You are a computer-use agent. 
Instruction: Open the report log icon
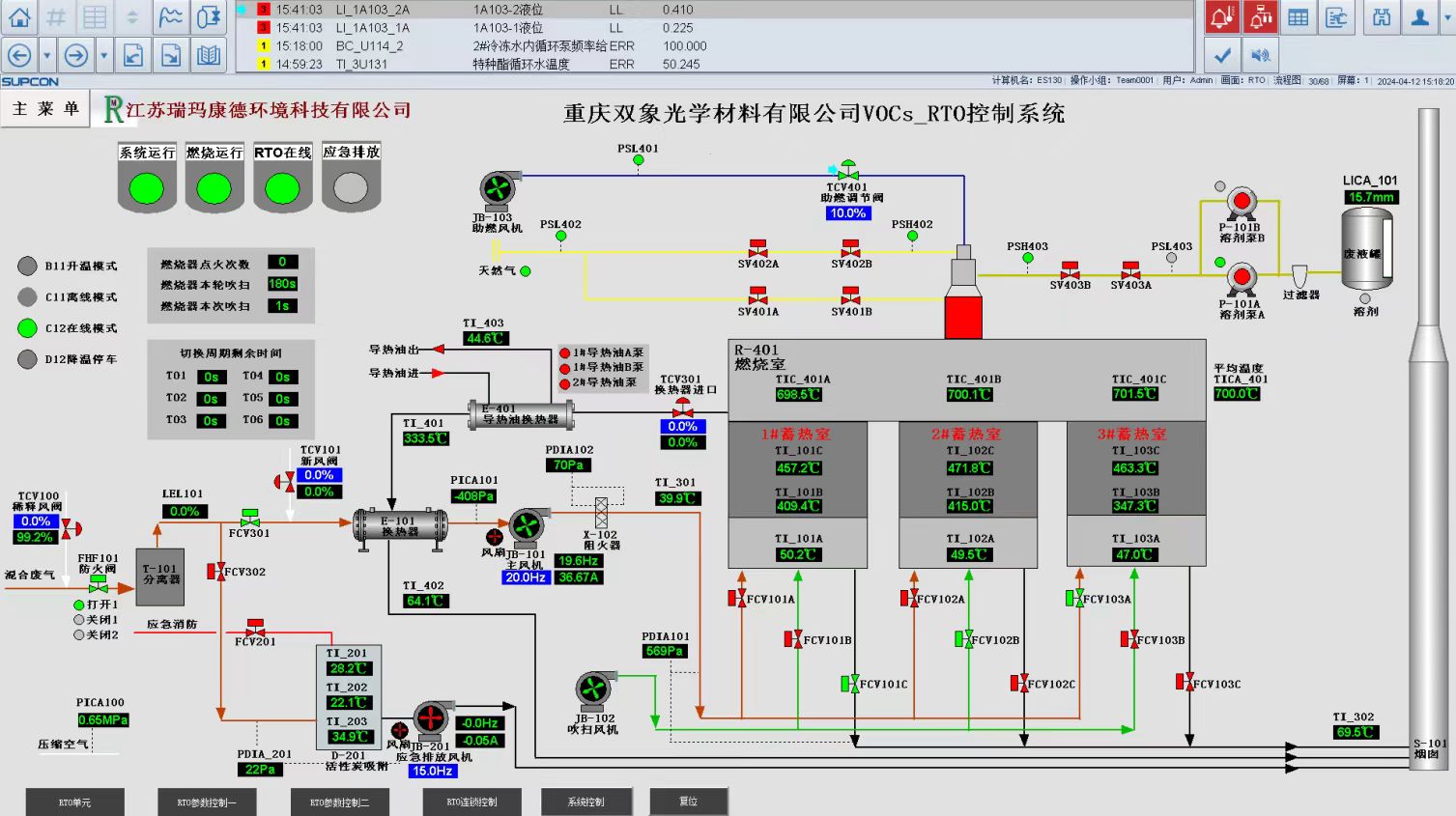click(1337, 17)
